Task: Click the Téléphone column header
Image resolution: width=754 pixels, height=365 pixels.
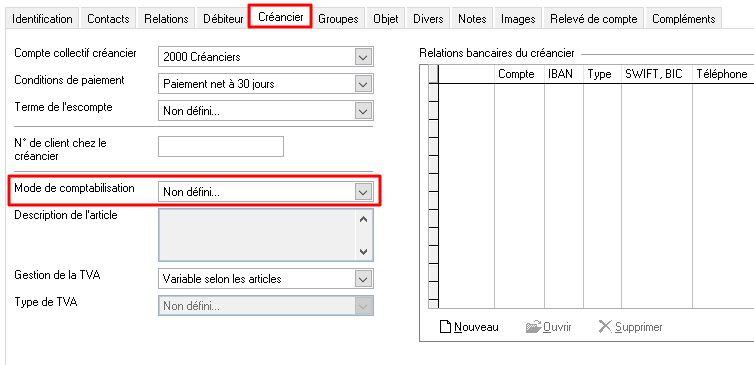Action: 723,74
